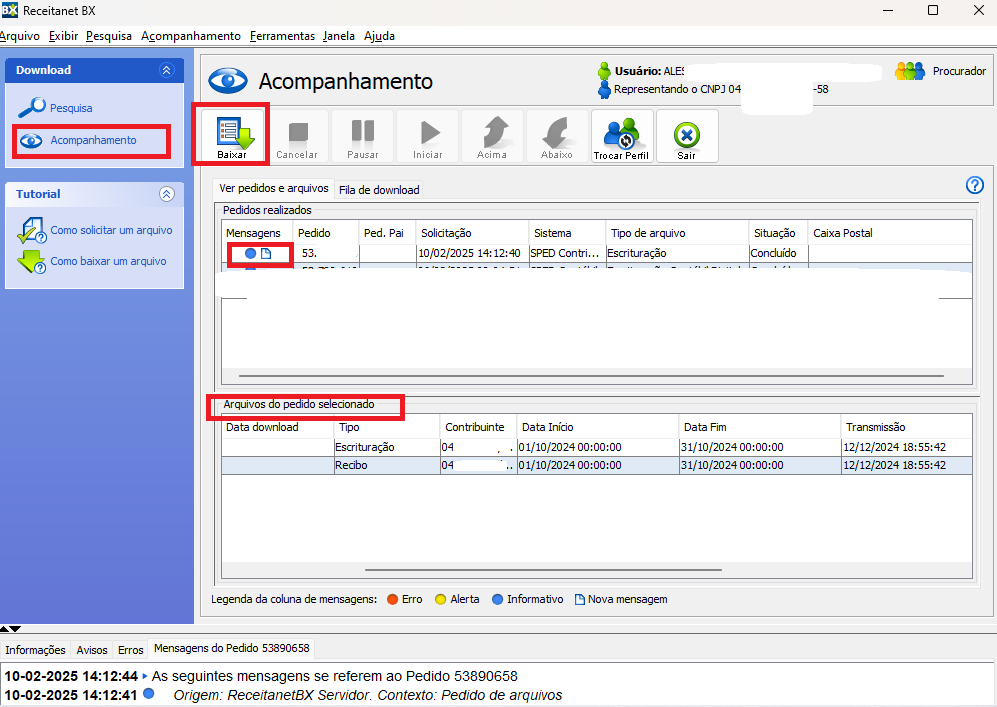The height and width of the screenshot is (707, 997).
Task: Switch to 'Ver pedidos e arquivos' tab
Action: point(273,188)
